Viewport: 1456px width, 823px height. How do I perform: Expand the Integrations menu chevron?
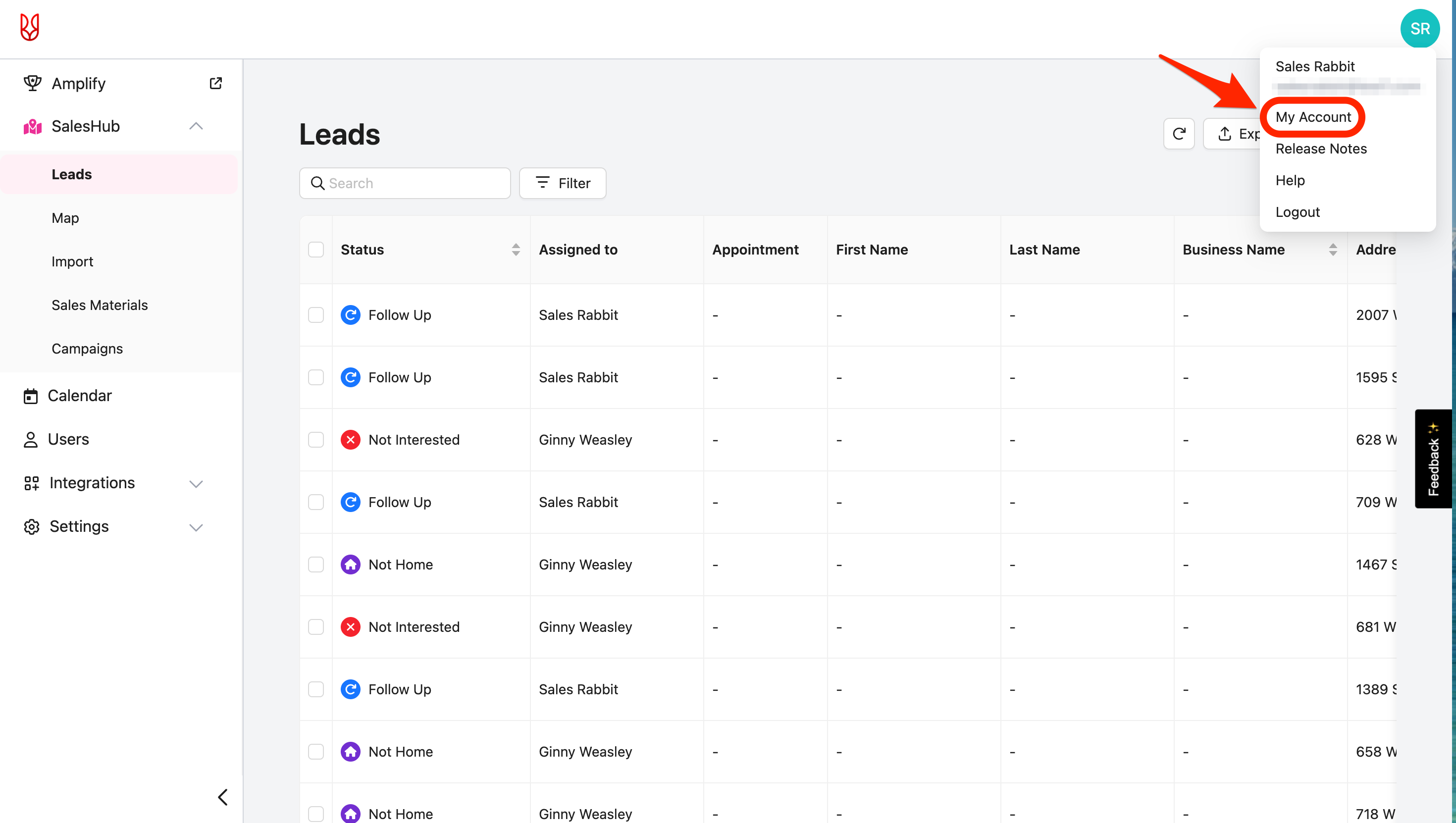tap(196, 483)
